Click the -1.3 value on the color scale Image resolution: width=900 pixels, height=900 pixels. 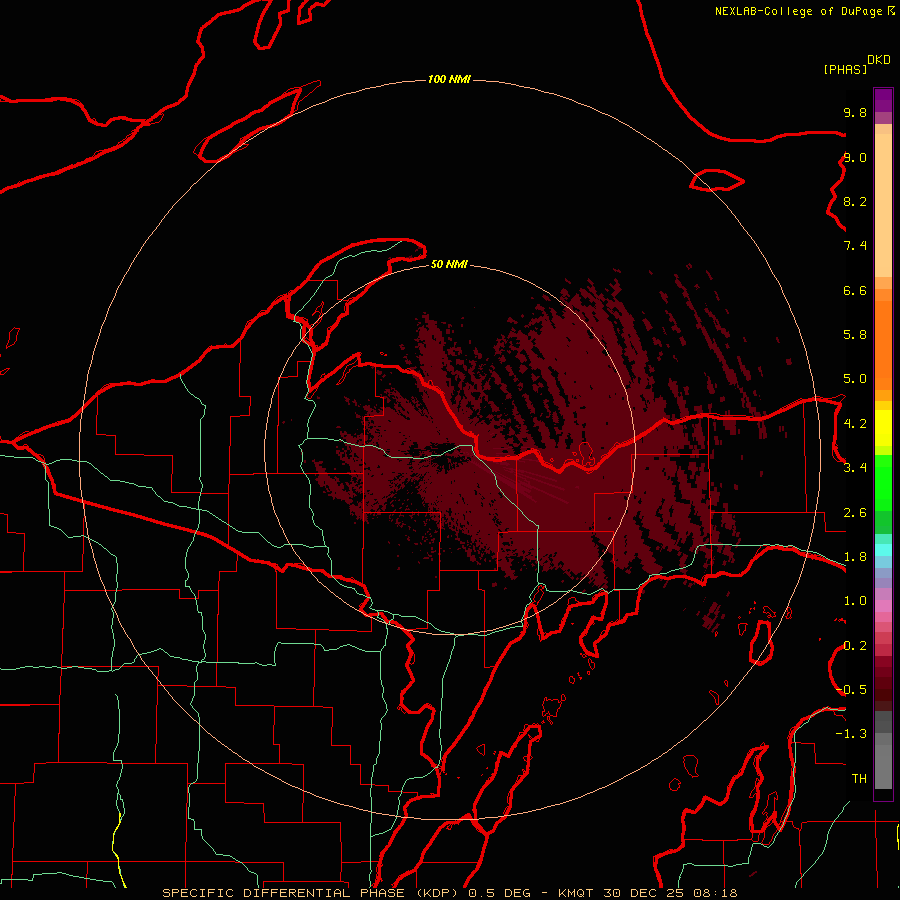coord(851,734)
